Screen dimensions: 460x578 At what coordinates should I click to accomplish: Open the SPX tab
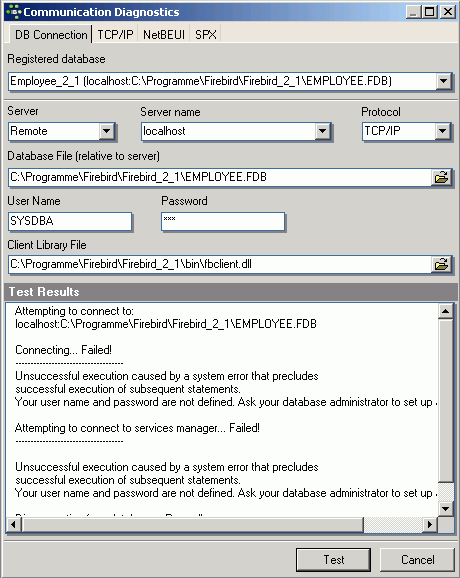click(x=206, y=35)
